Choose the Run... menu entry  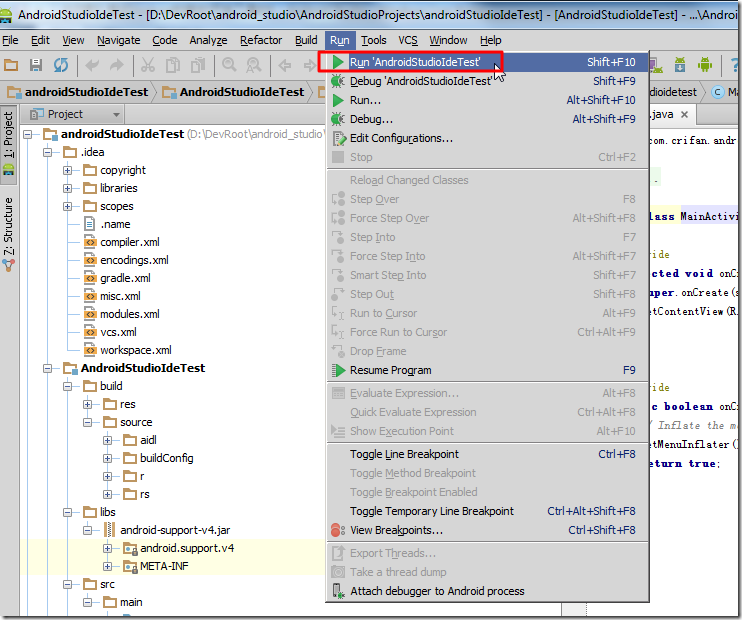pos(487,100)
